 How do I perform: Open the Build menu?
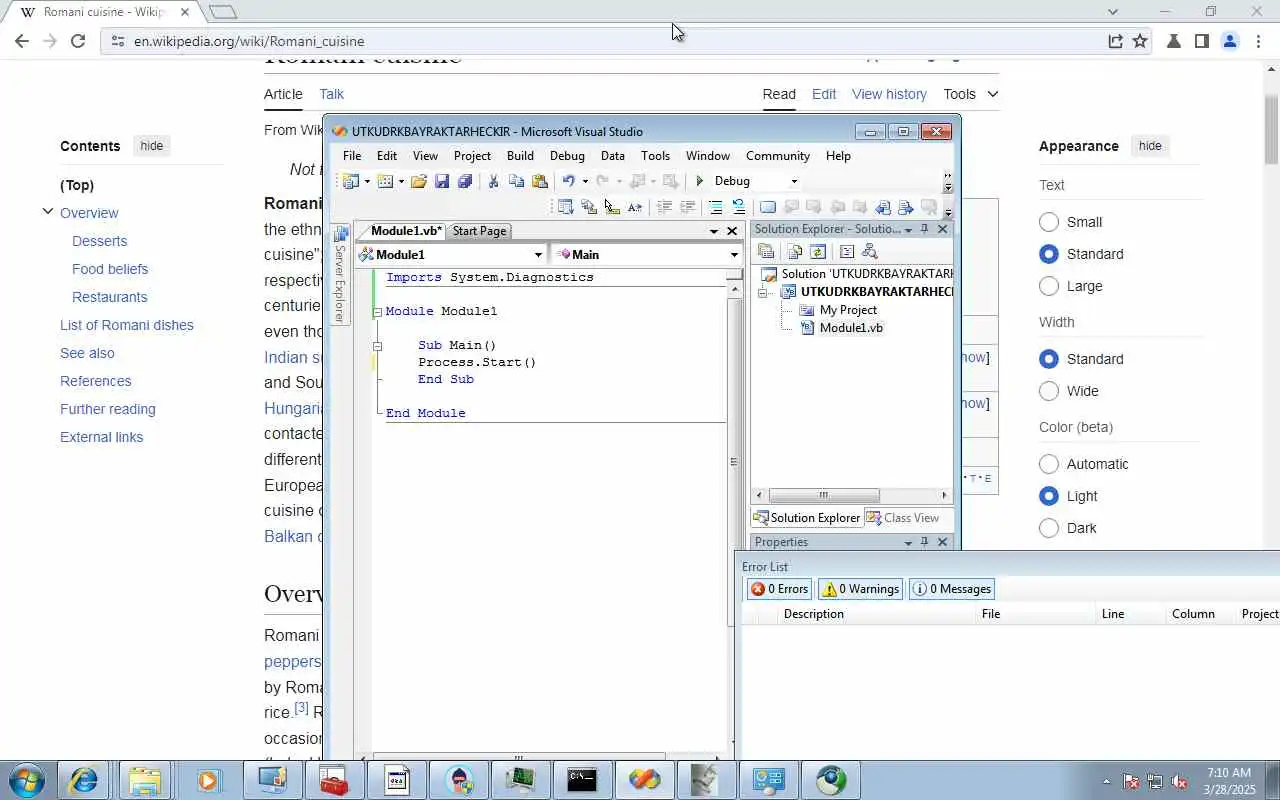pyautogui.click(x=520, y=156)
